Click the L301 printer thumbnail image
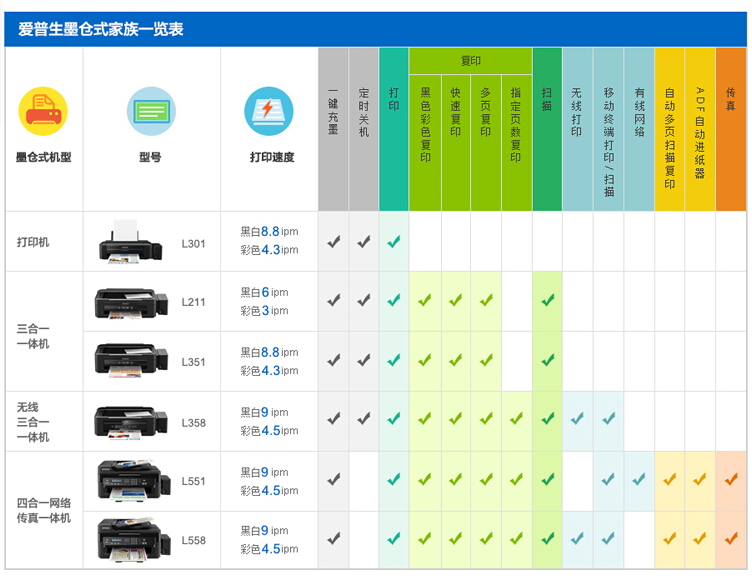 [x=130, y=242]
